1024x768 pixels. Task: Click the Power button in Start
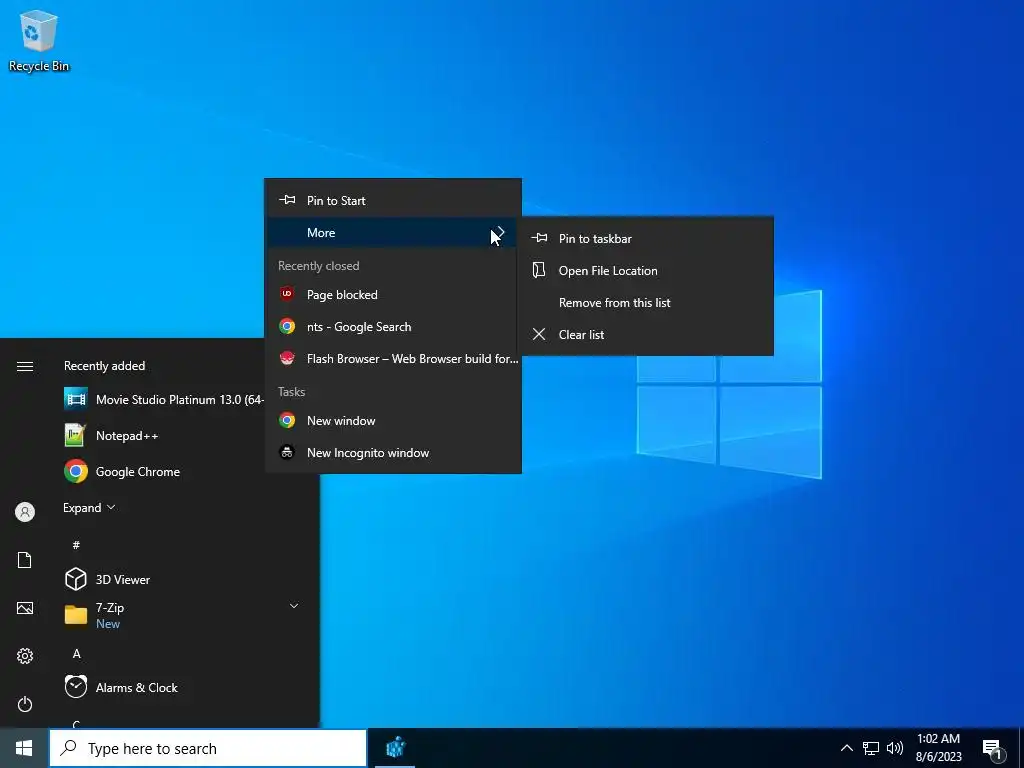tap(25, 704)
